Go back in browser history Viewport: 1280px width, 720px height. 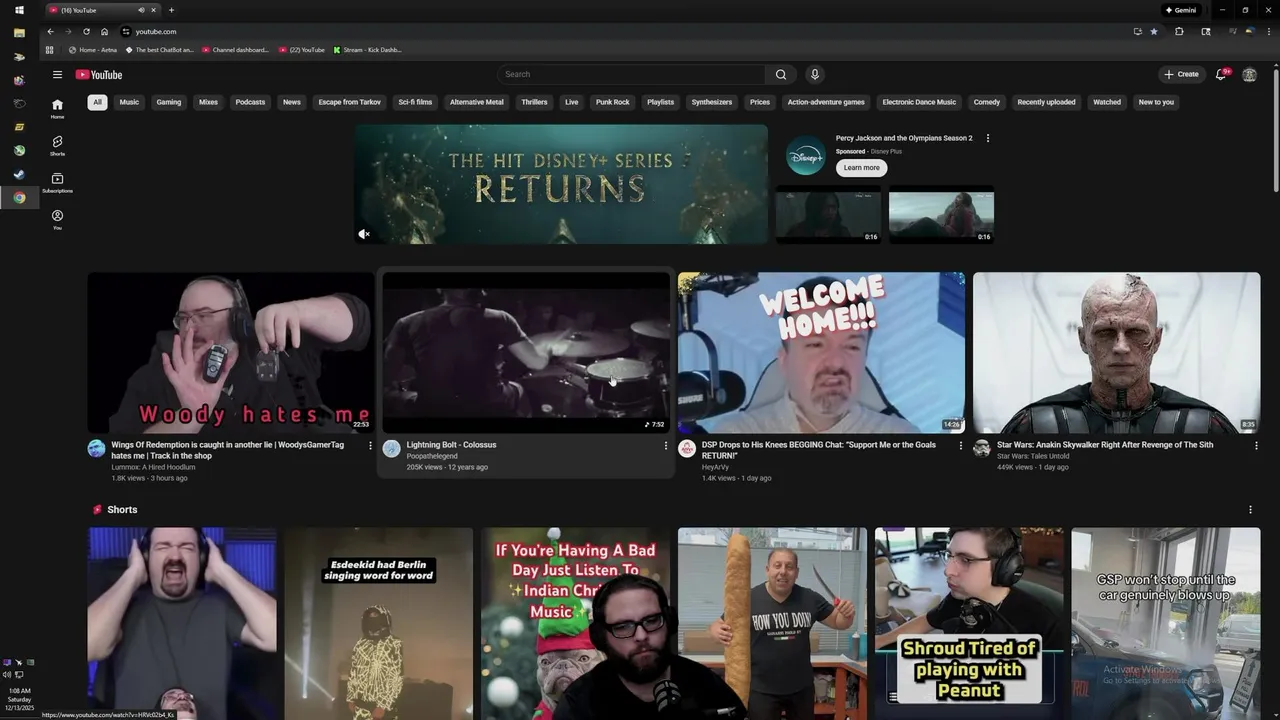coord(50,31)
